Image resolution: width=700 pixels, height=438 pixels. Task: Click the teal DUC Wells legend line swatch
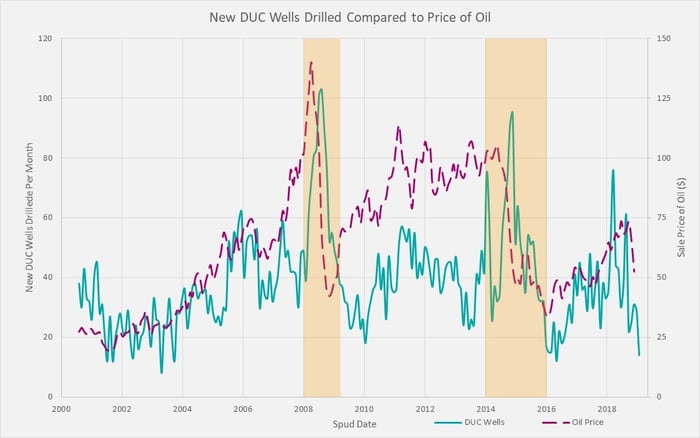(448, 422)
